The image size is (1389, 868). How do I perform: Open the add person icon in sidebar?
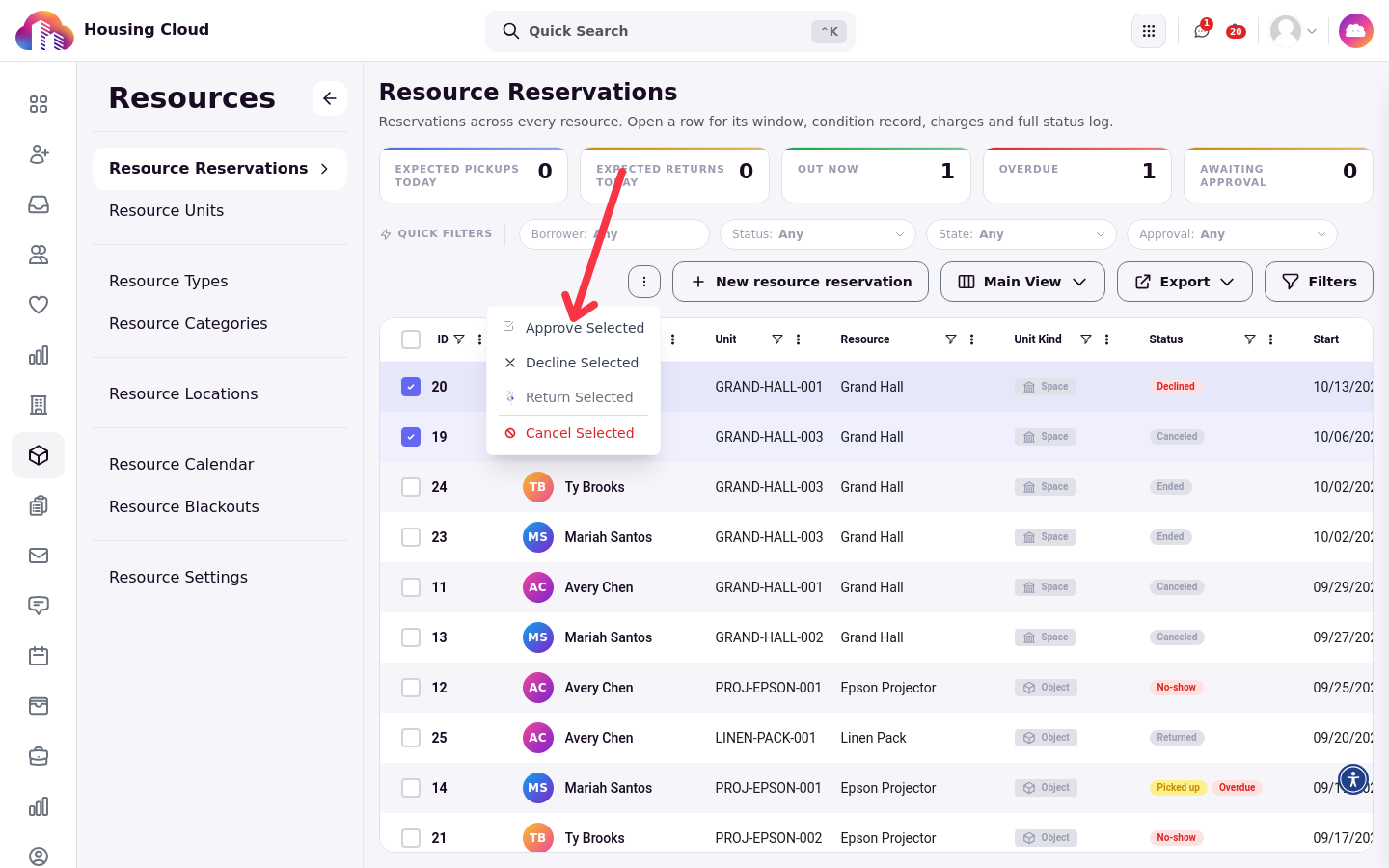39,154
